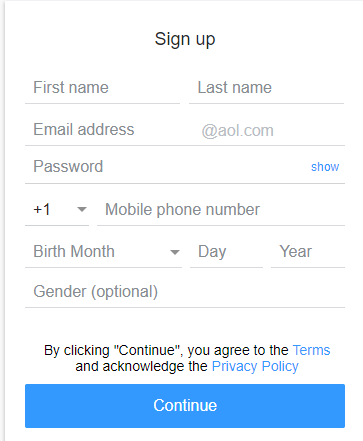Click the Mobile phone number field
Viewport: 363px width, 441px height.
(x=221, y=210)
